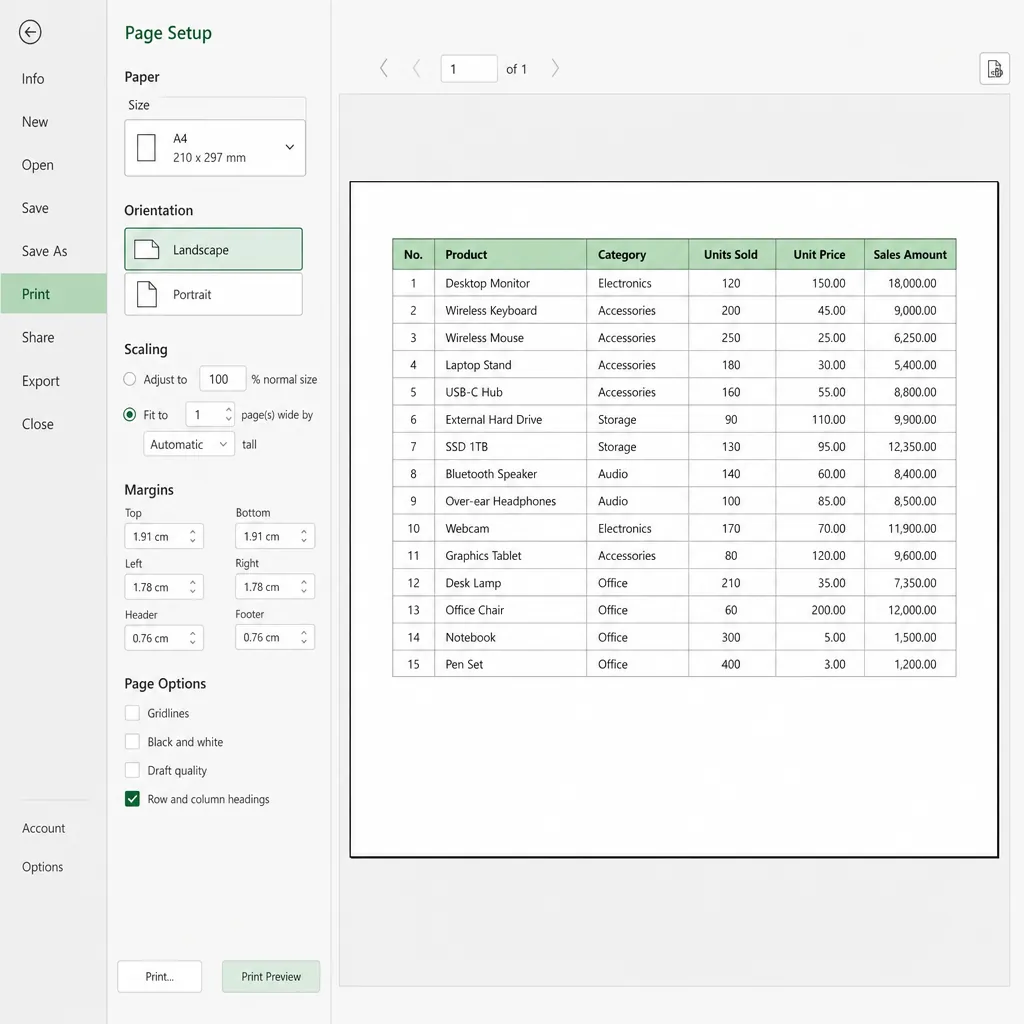Choose Landscape orientation button

(214, 249)
